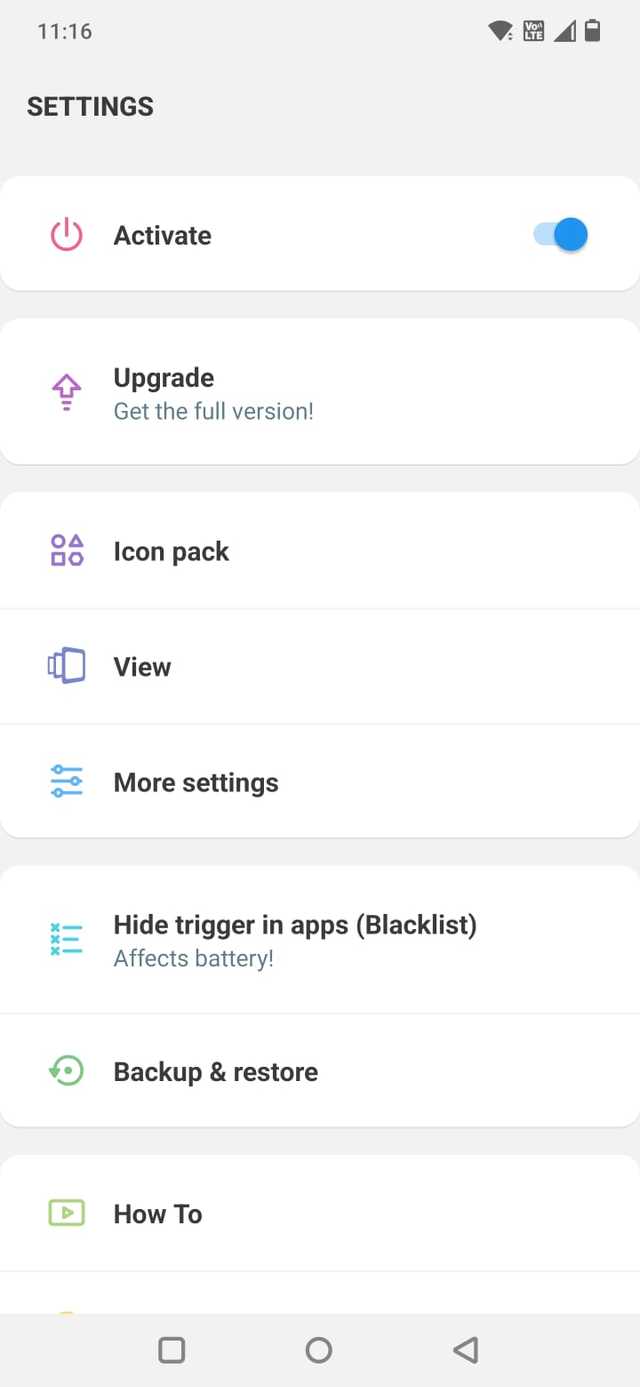Tap the green Backup & restore icon
This screenshot has width=640, height=1387.
point(66,1071)
